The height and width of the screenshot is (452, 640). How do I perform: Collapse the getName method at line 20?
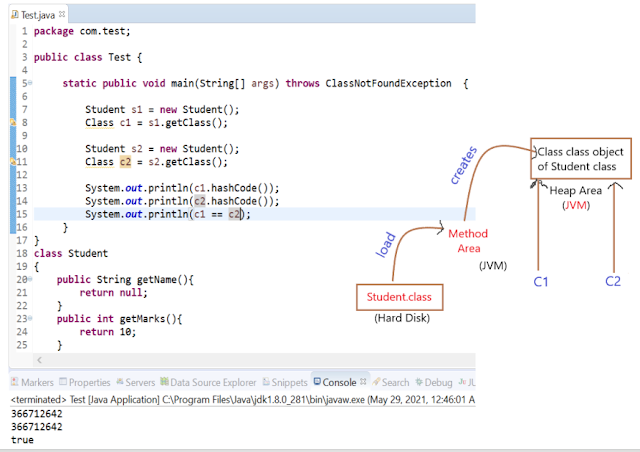[30, 279]
